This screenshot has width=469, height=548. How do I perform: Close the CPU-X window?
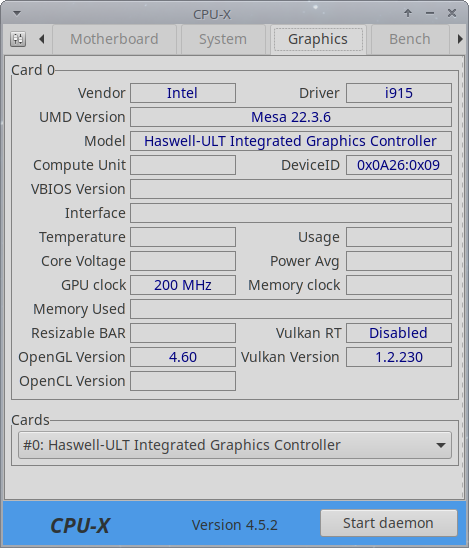click(x=452, y=13)
